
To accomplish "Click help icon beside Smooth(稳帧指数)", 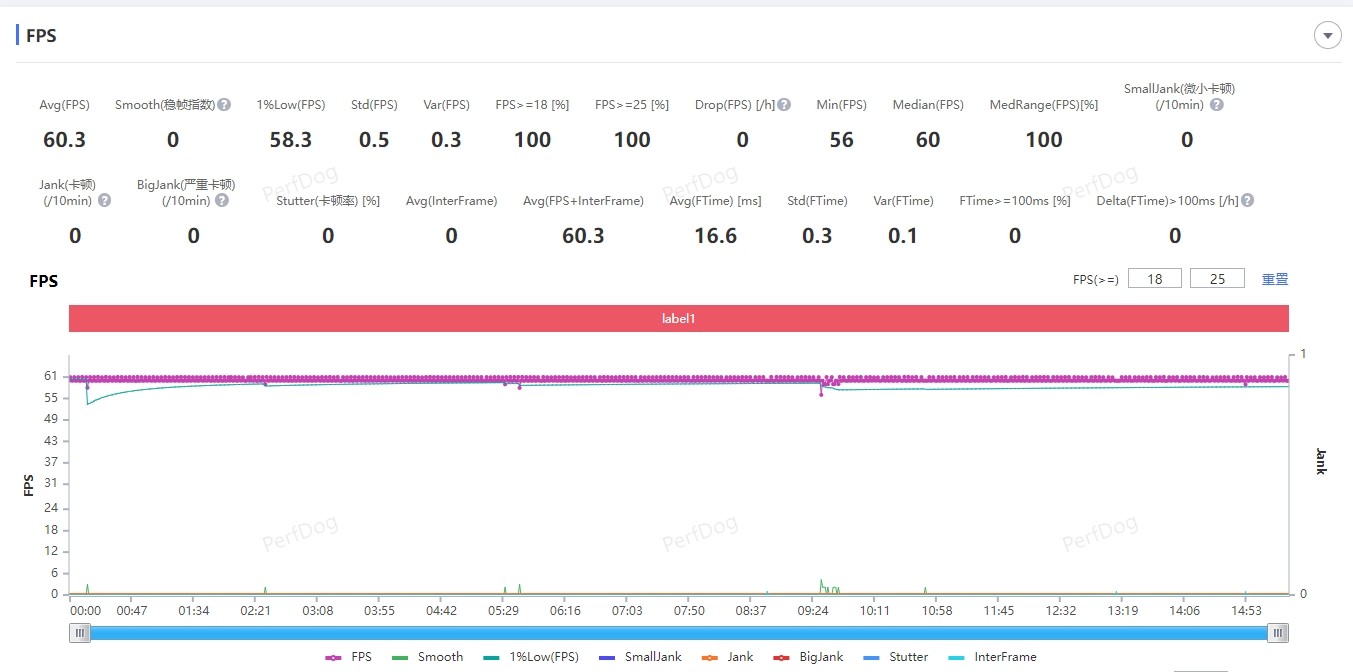I will 224,105.
